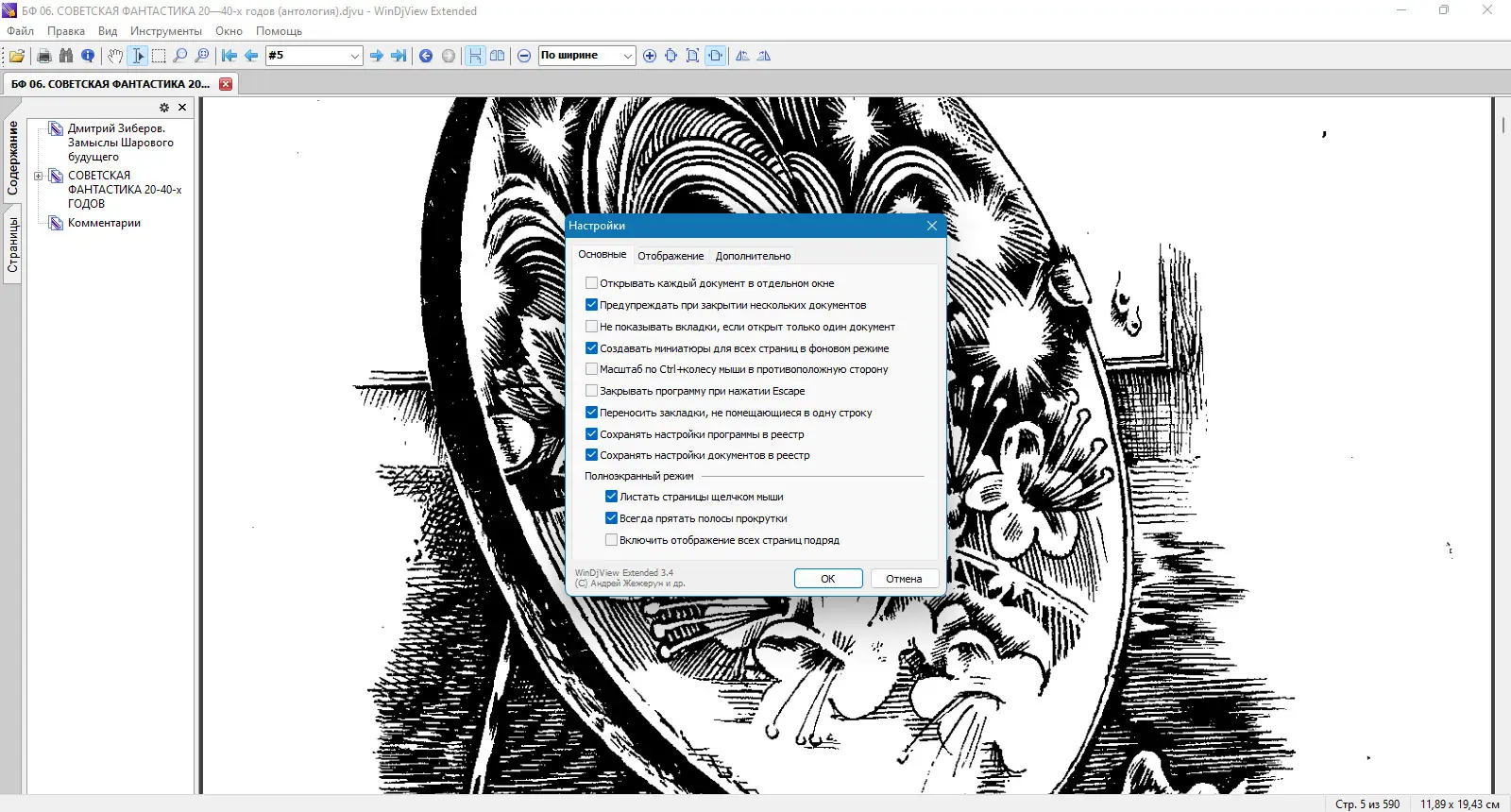The width and height of the screenshot is (1511, 812).
Task: Open the Окно menu
Action: [x=229, y=31]
